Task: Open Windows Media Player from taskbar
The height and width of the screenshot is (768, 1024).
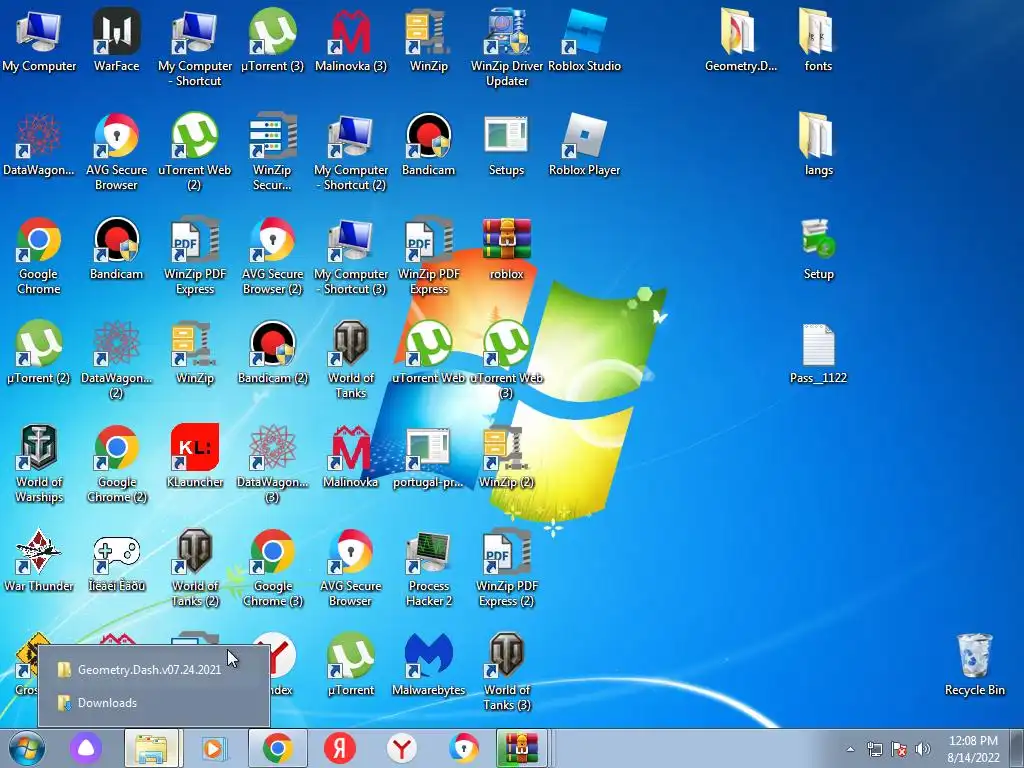Action: [214, 748]
